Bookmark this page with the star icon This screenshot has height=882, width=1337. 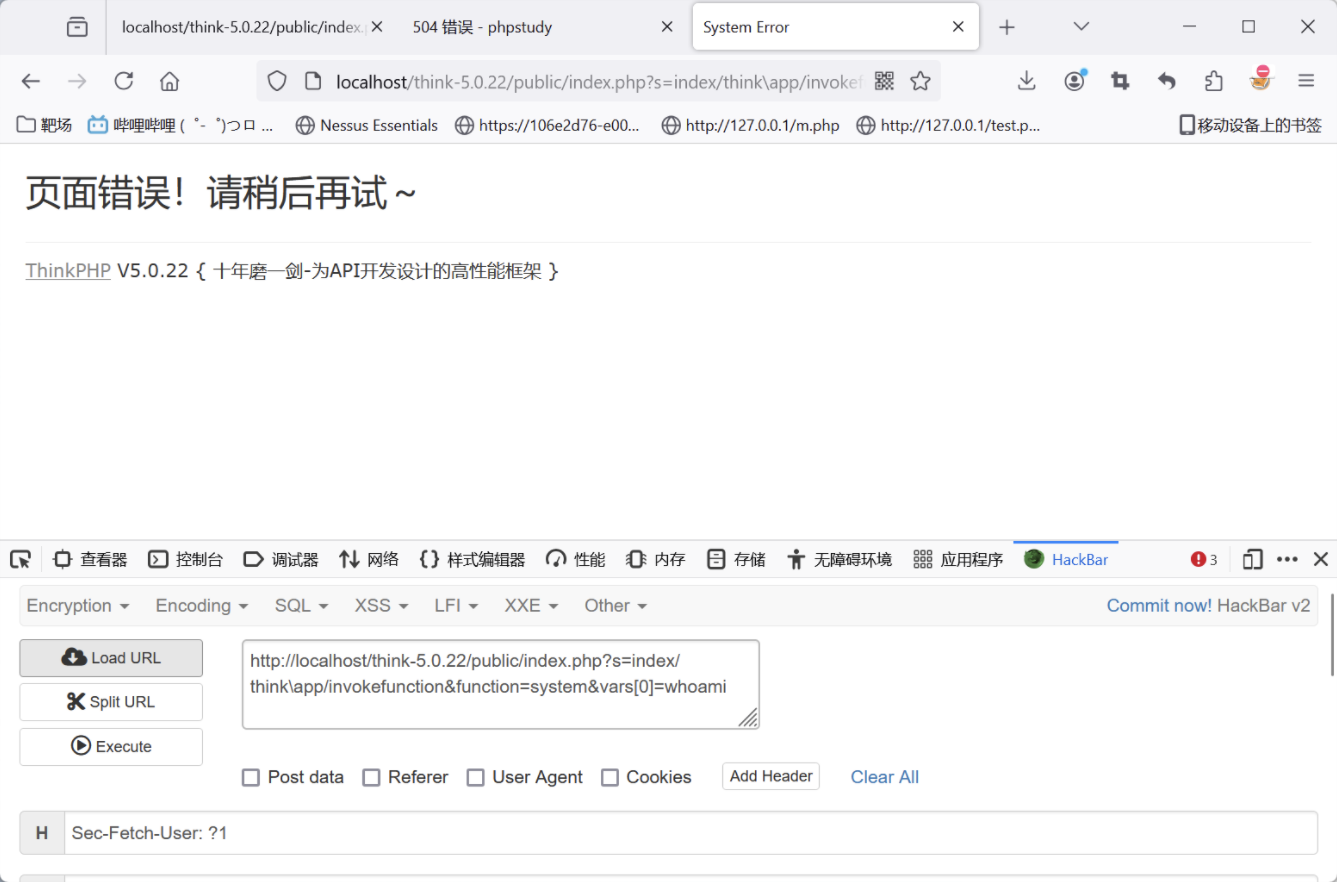click(x=921, y=81)
